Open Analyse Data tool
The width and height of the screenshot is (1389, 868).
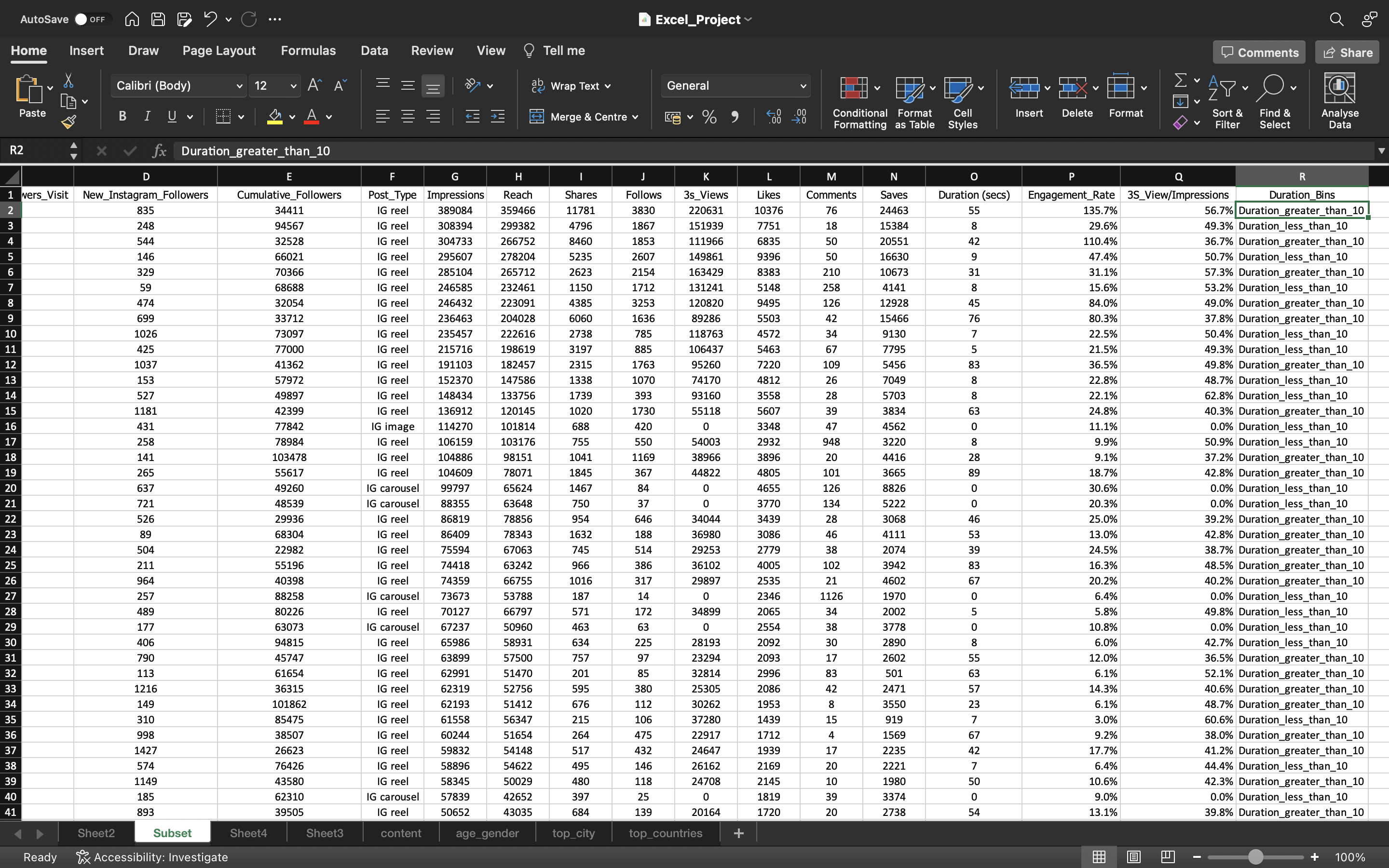pyautogui.click(x=1340, y=100)
